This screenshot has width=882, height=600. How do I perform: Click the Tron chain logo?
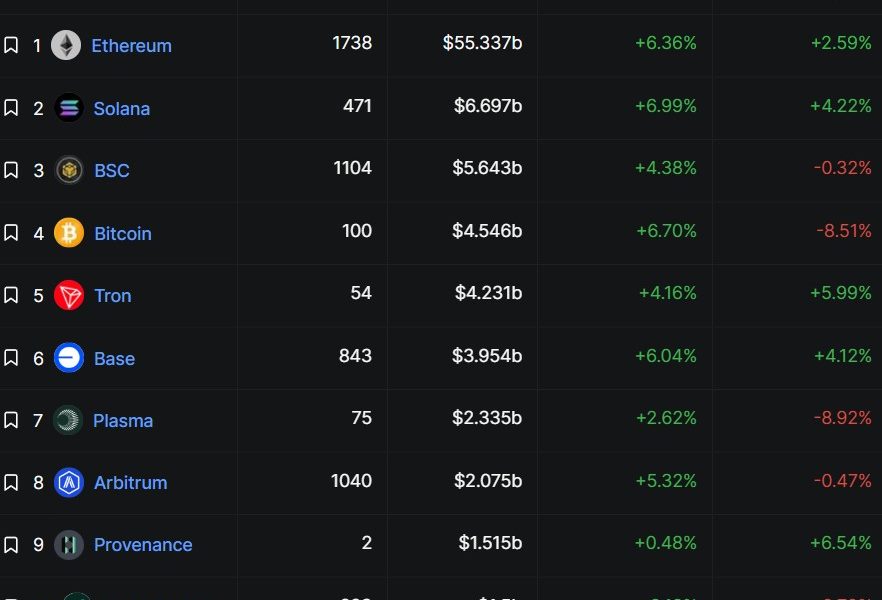pyautogui.click(x=65, y=295)
